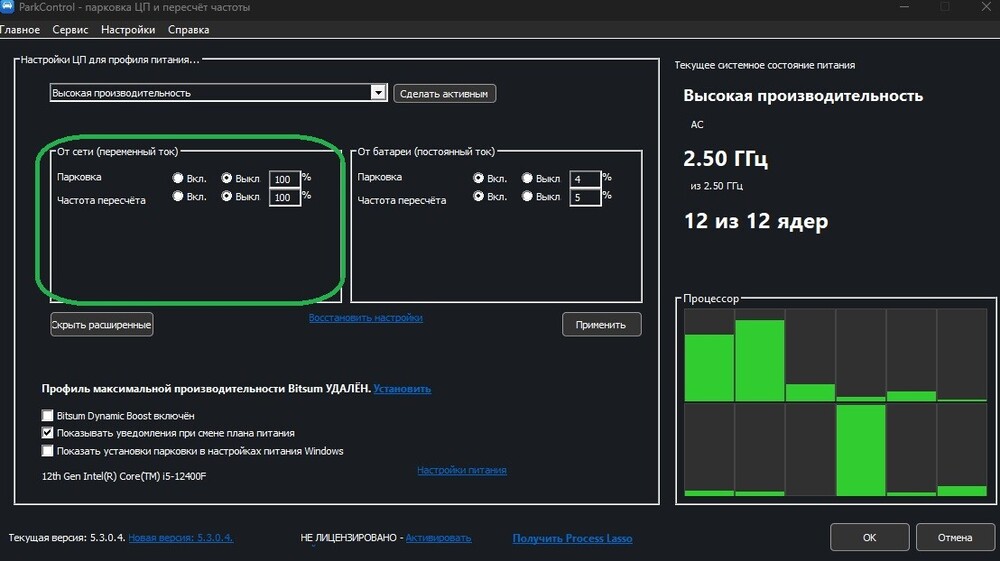Enable AC Частота пересчёта Вкл. radio
Viewport: 1000px width, 561px height.
178,196
